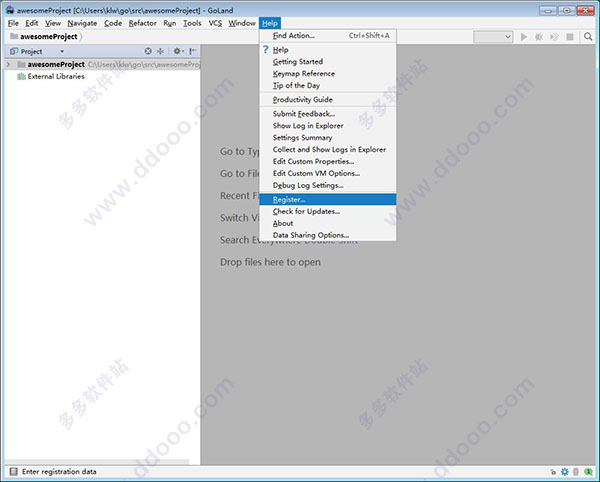600x482 pixels.
Task: Click the question mark icon beside Help
Action: point(266,49)
